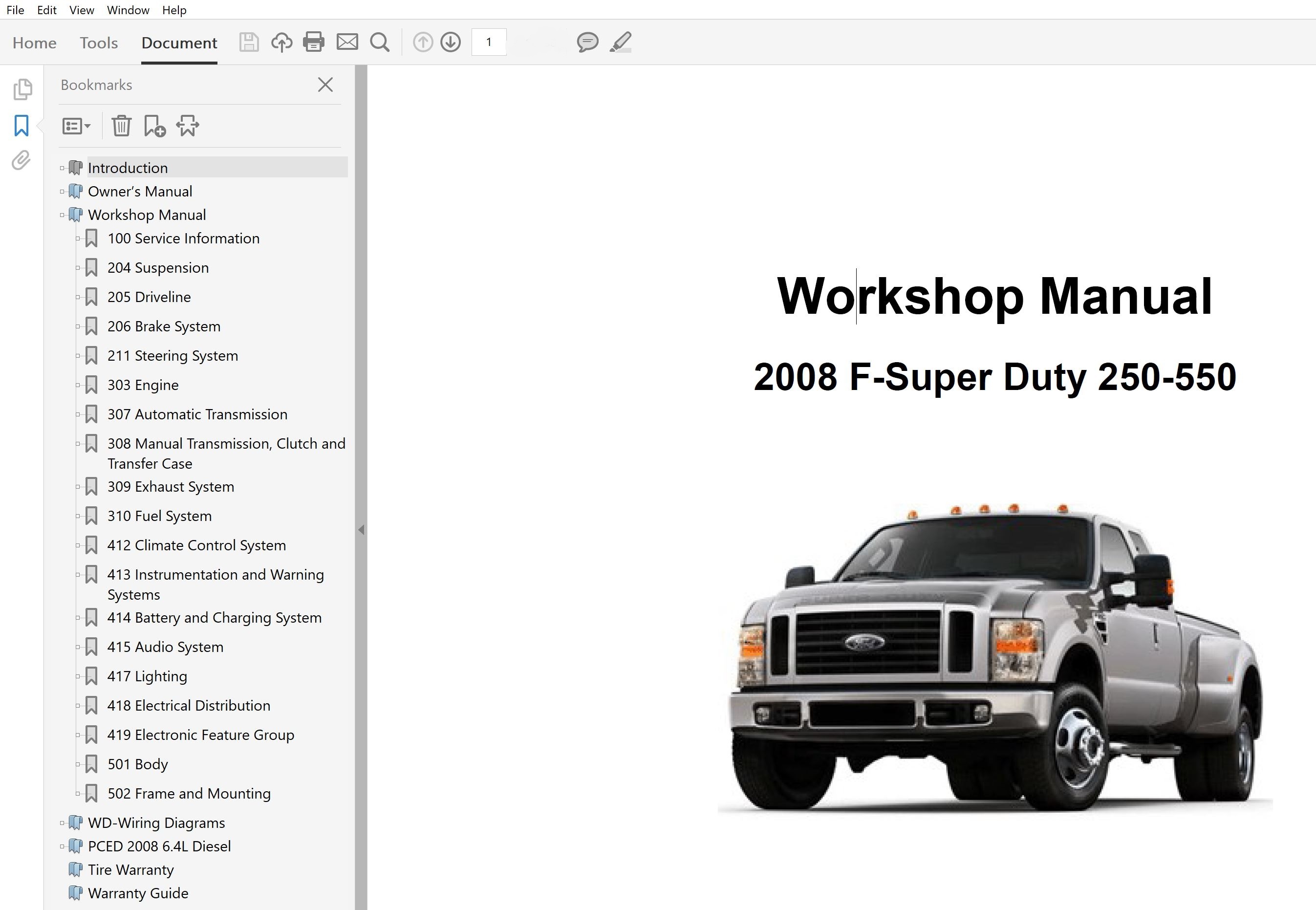Screen dimensions: 1316x910
Task: Select the Introduction bookmark
Action: (x=128, y=168)
